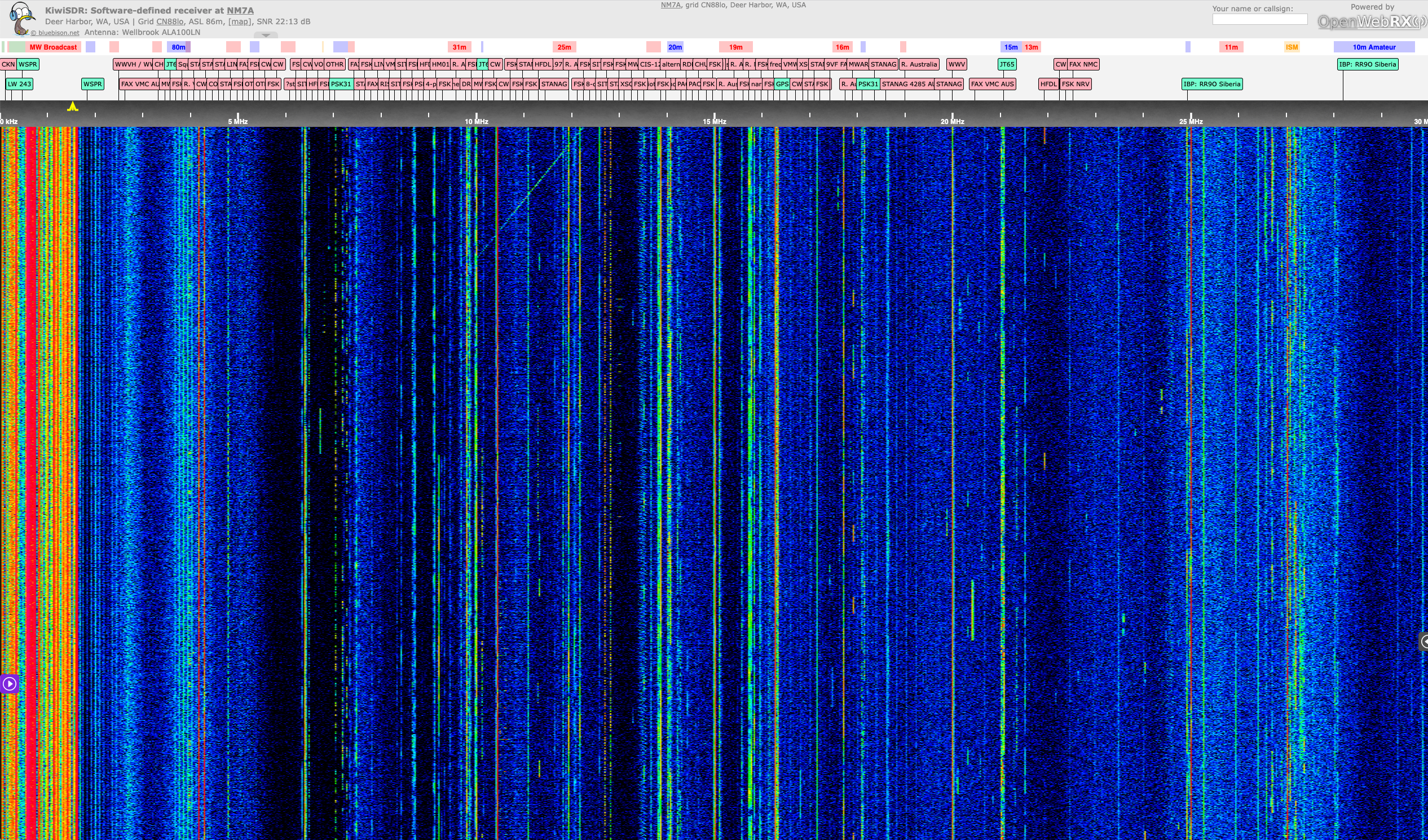1428x840 pixels.
Task: Open the NM7A callsign link in title
Action: click(x=240, y=10)
